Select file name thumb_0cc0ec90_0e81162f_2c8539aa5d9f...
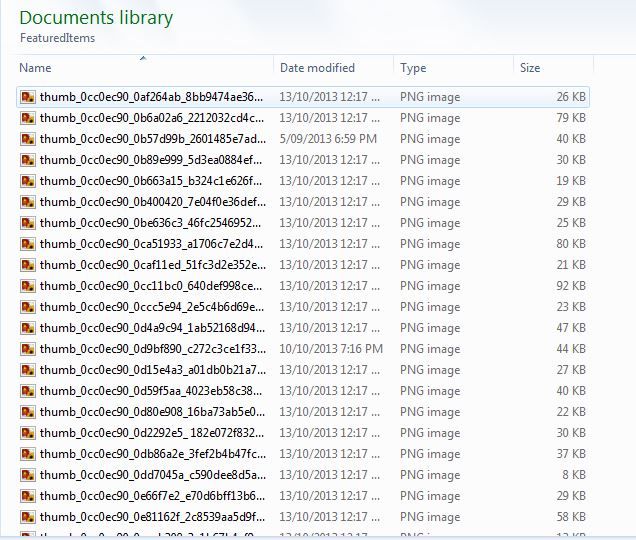Screen dimensions: 636x540 click(152, 517)
